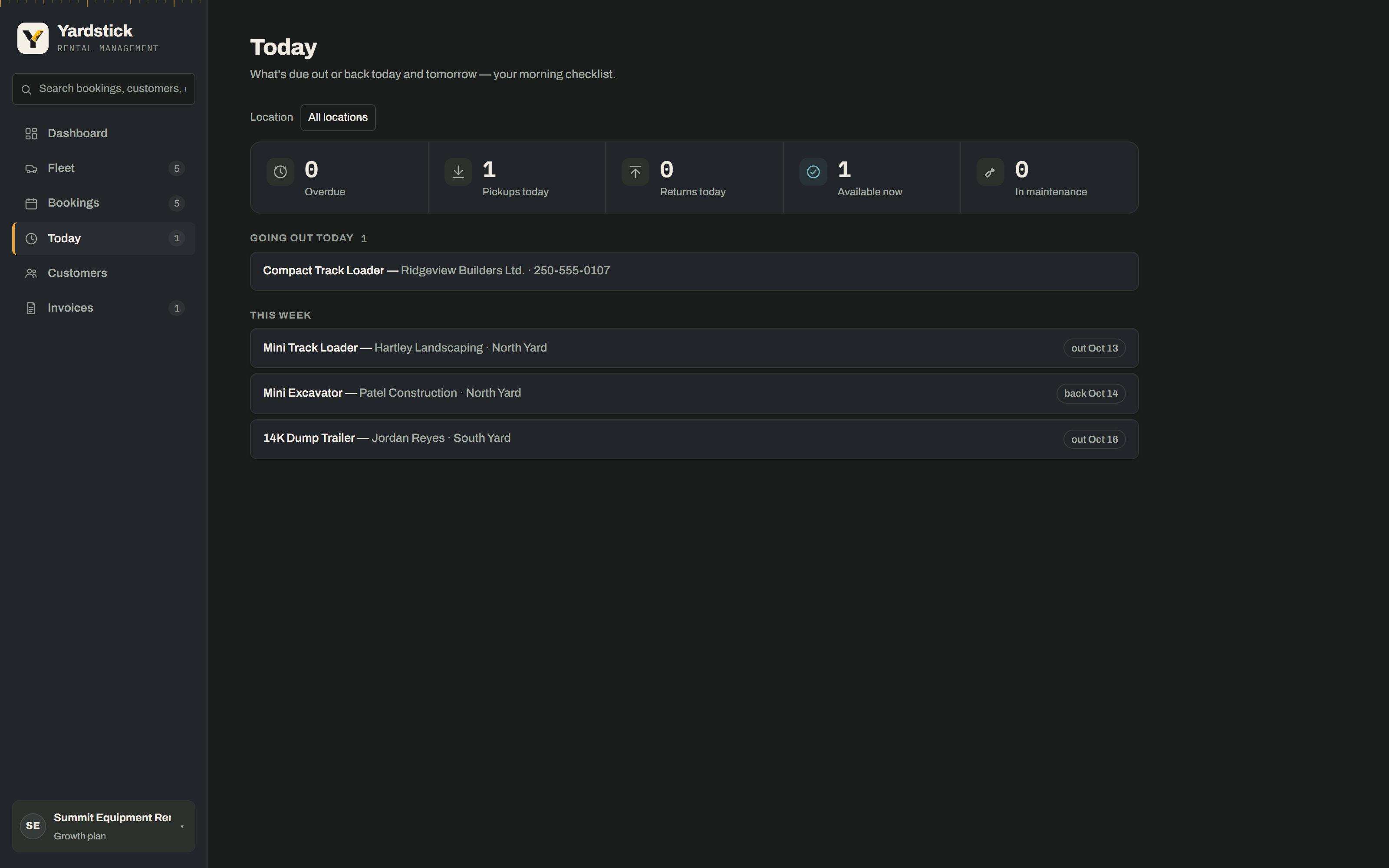Open the 14K Dump Trailer booking row
The image size is (1389, 868).
click(694, 439)
